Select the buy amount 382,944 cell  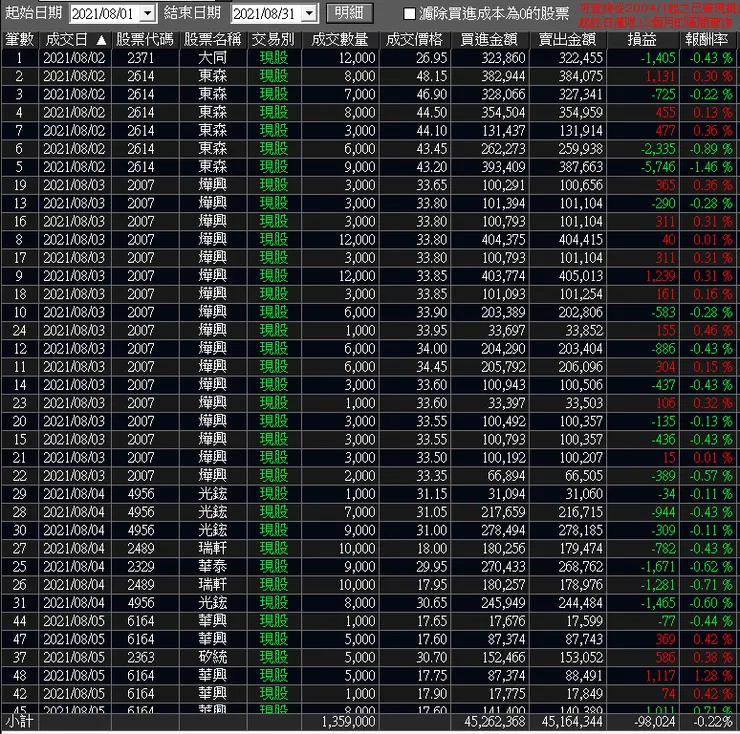[x=490, y=76]
